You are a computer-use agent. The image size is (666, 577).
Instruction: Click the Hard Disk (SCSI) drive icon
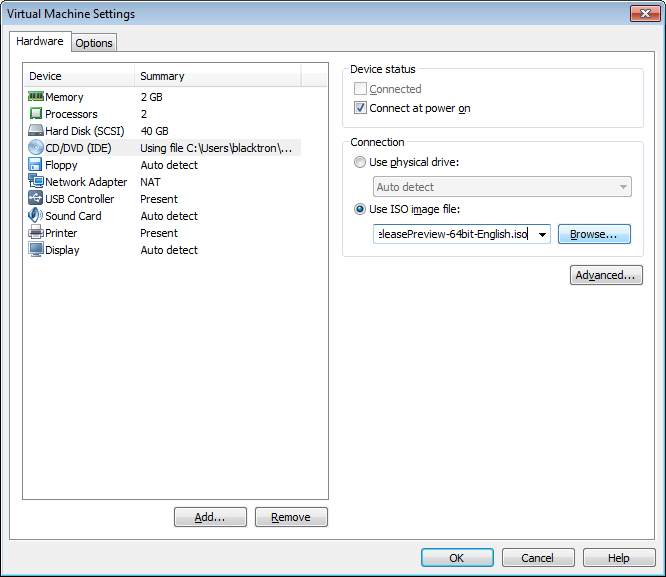coord(36,130)
